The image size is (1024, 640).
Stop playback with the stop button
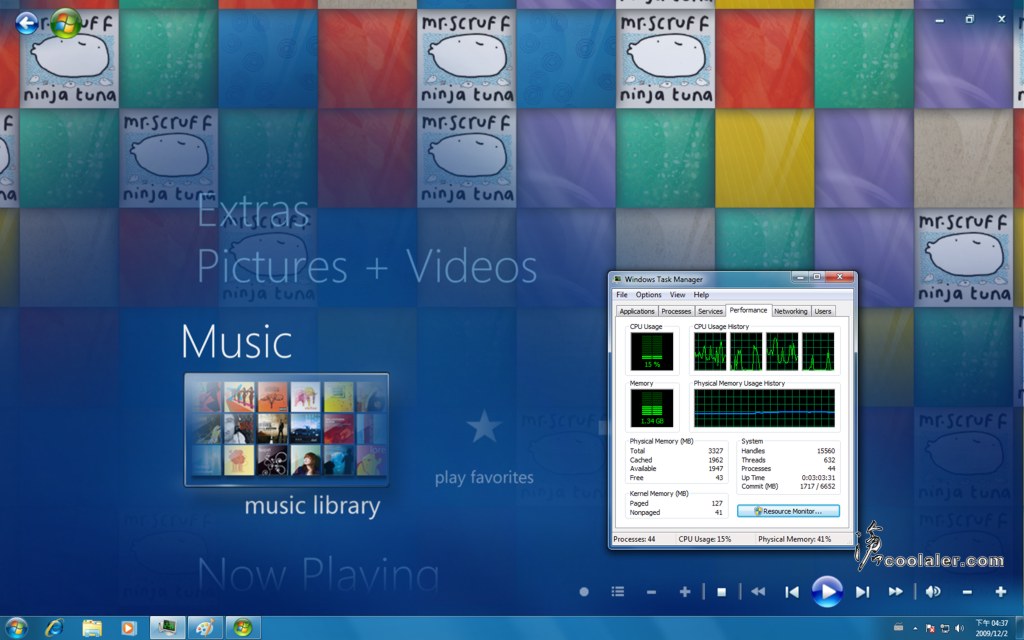722,592
